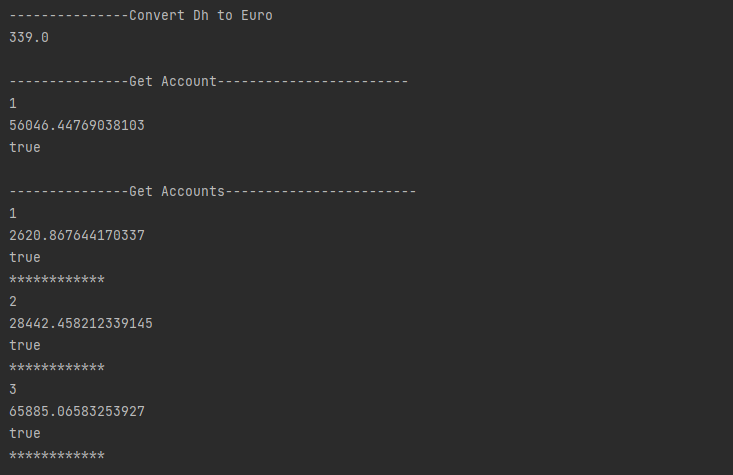The width and height of the screenshot is (733, 475).
Task: Click the 'Get Accounts' header line
Action: click(x=213, y=191)
